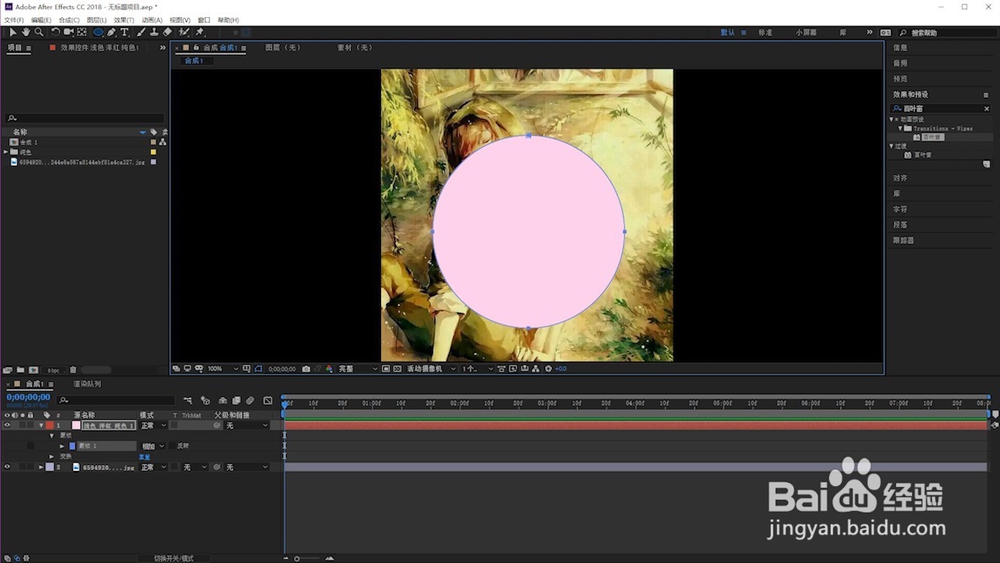The width and height of the screenshot is (1000, 563).
Task: Hide layer 2 jpg with its eye icon
Action: (7, 467)
